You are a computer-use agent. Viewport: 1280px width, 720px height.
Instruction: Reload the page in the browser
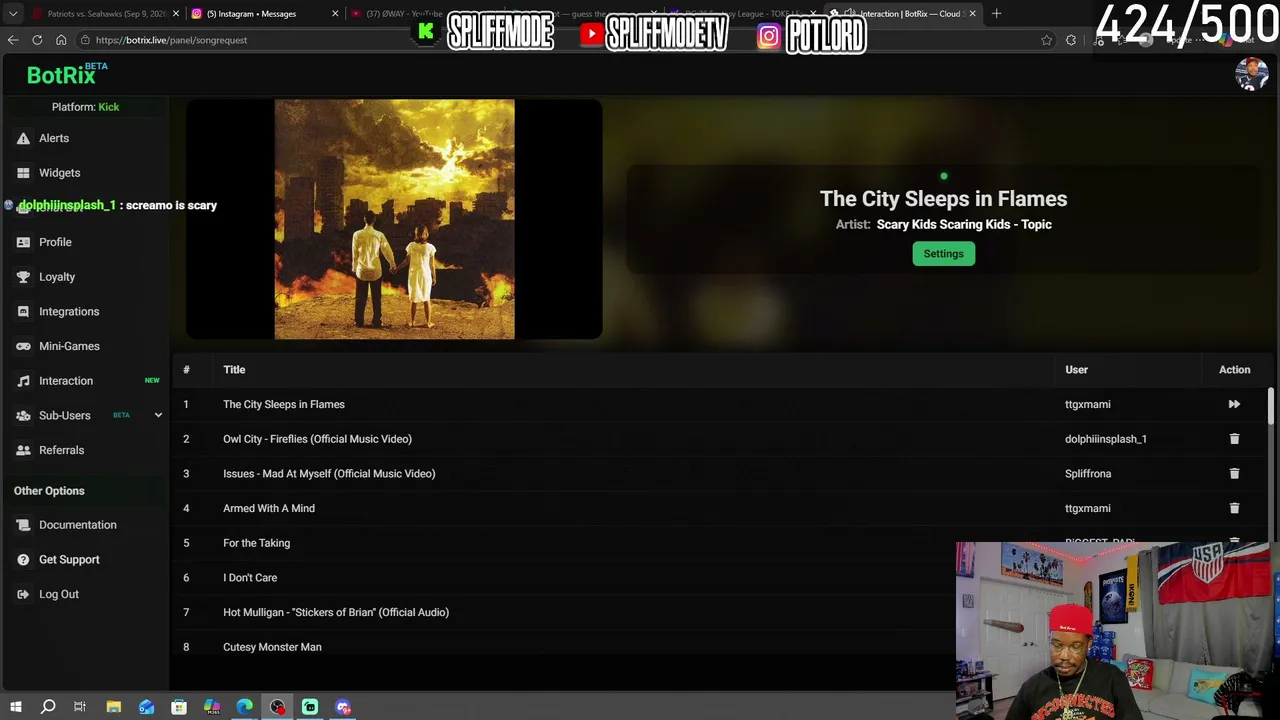pyautogui.click(x=37, y=40)
